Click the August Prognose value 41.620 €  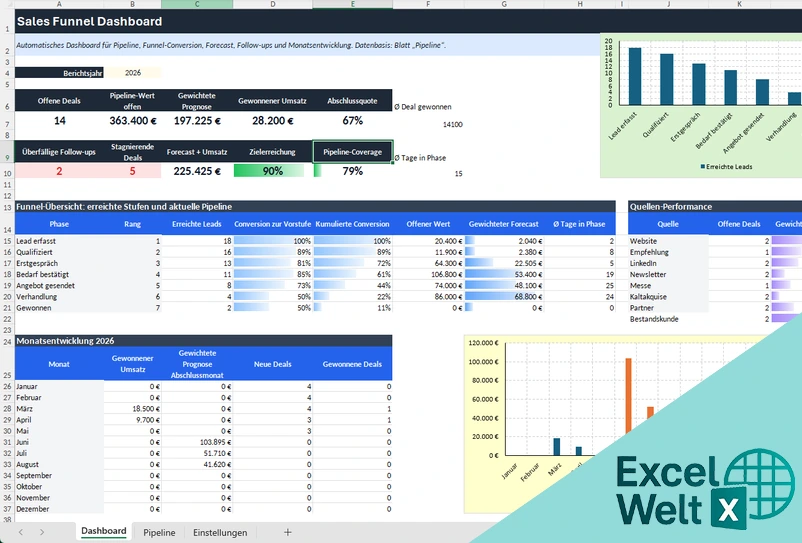[x=197, y=465]
